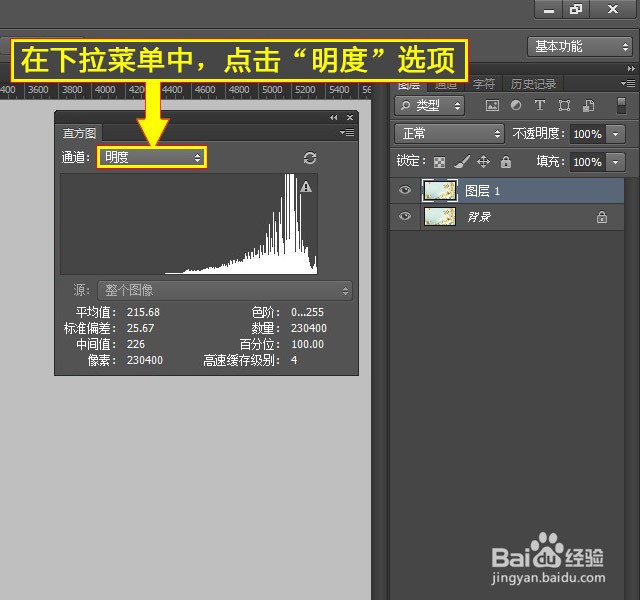Click the lock icon on 背景 layer
Image resolution: width=640 pixels, height=600 pixels.
tap(602, 217)
